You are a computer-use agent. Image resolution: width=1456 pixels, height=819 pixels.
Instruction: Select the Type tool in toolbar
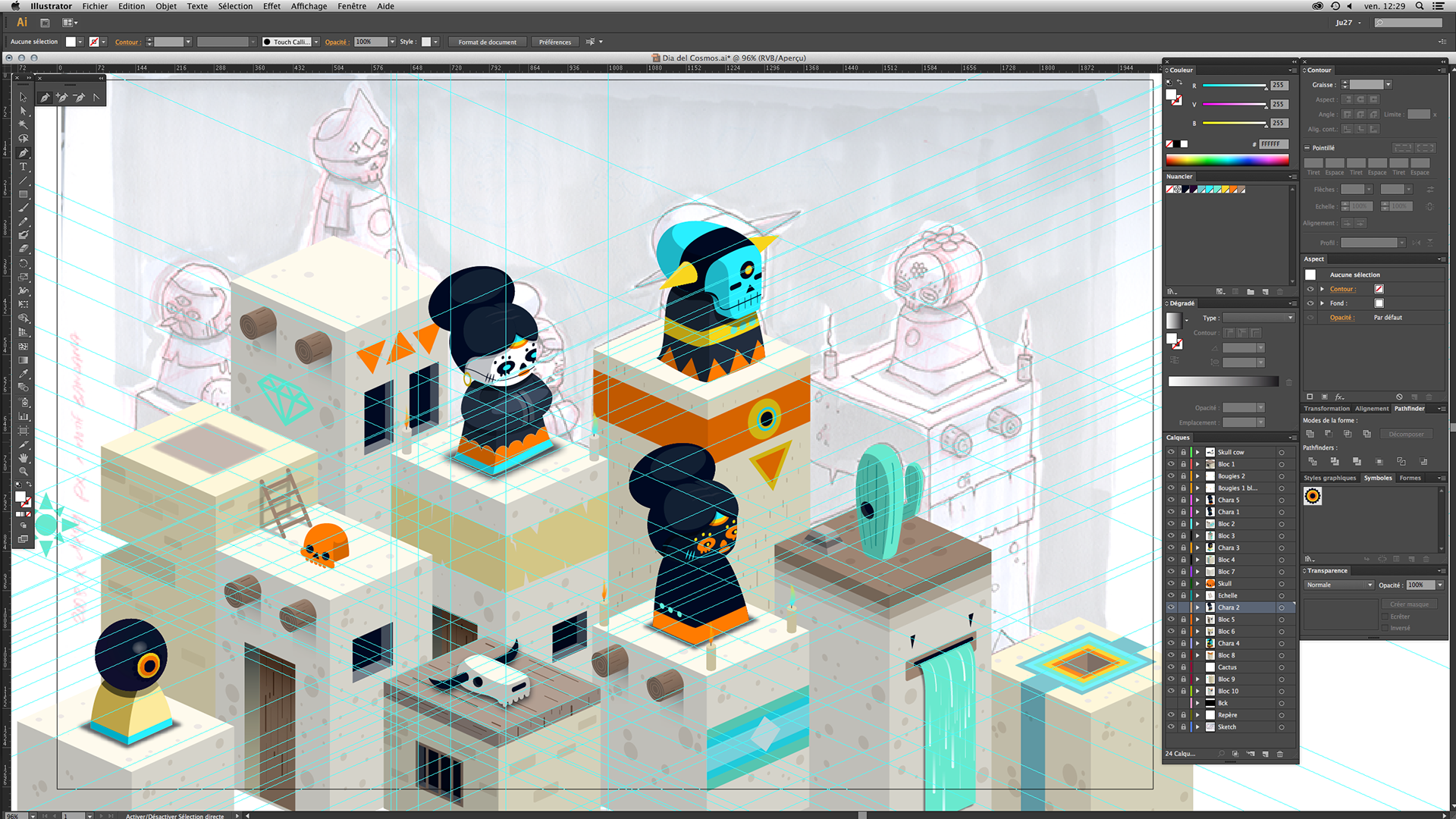tap(24, 166)
